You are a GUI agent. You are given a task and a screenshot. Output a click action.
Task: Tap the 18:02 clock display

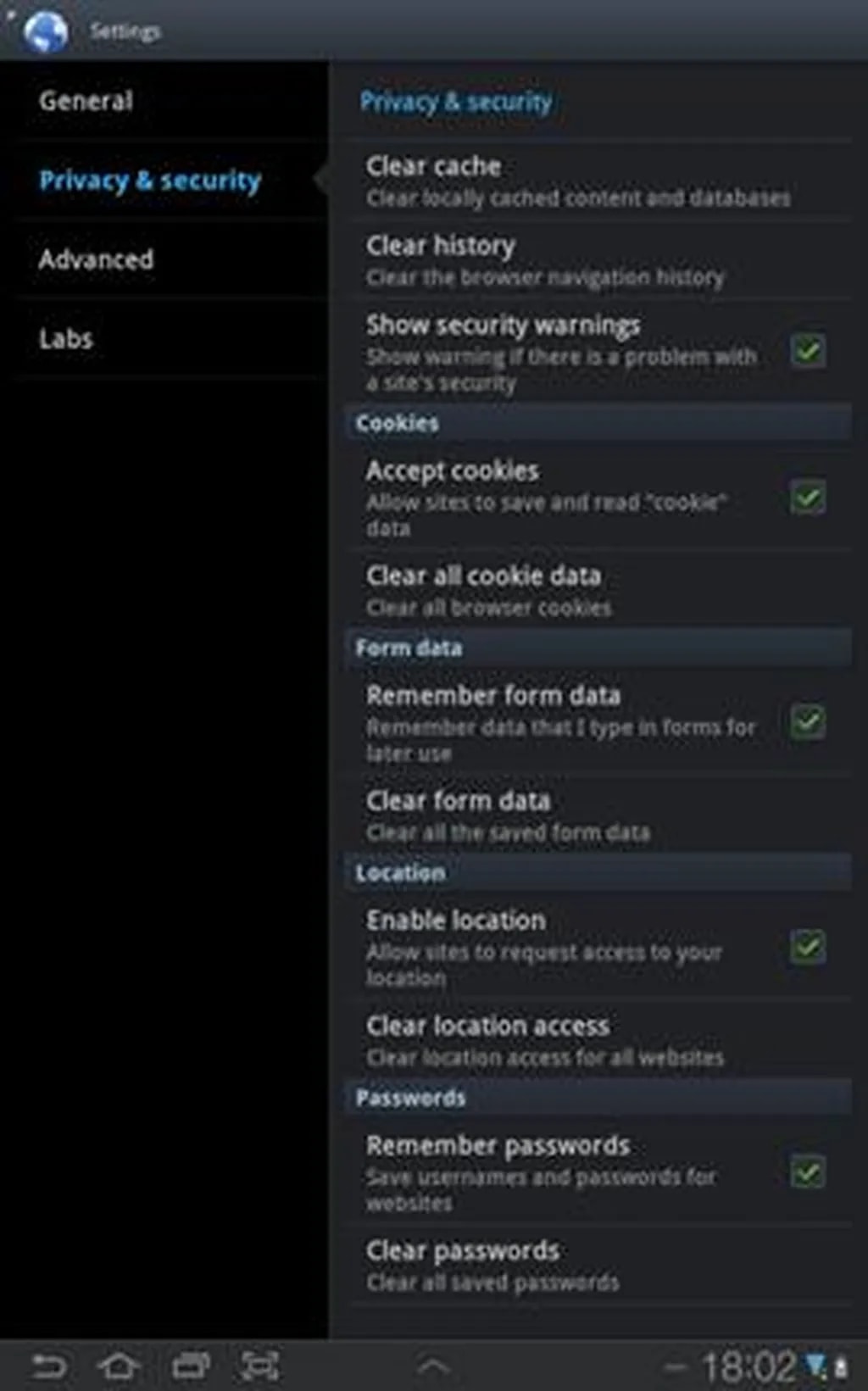(x=748, y=1366)
